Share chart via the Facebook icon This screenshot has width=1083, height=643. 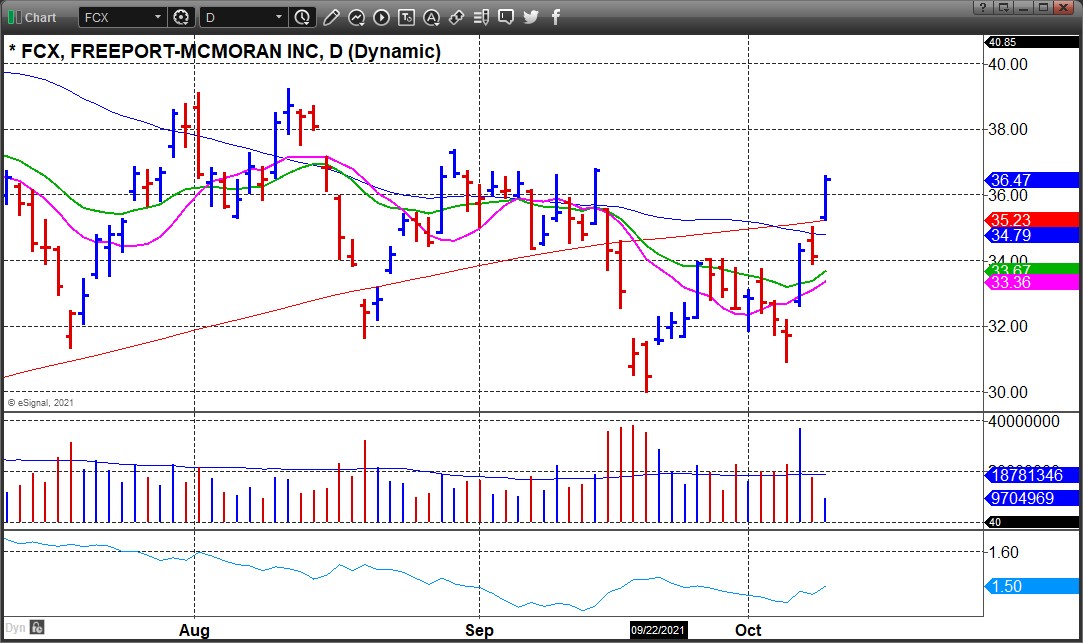point(556,17)
